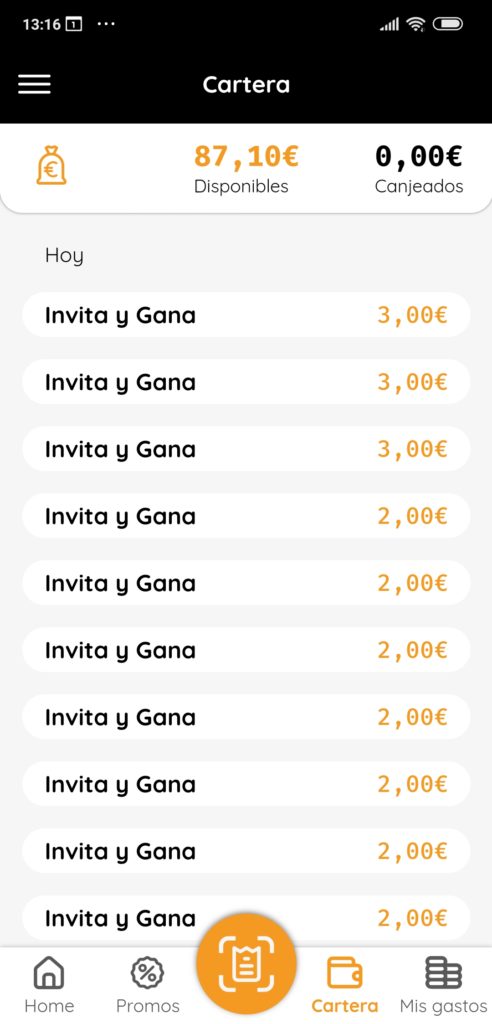
Task: Tap the Mis gastos coins icon
Action: (x=444, y=973)
